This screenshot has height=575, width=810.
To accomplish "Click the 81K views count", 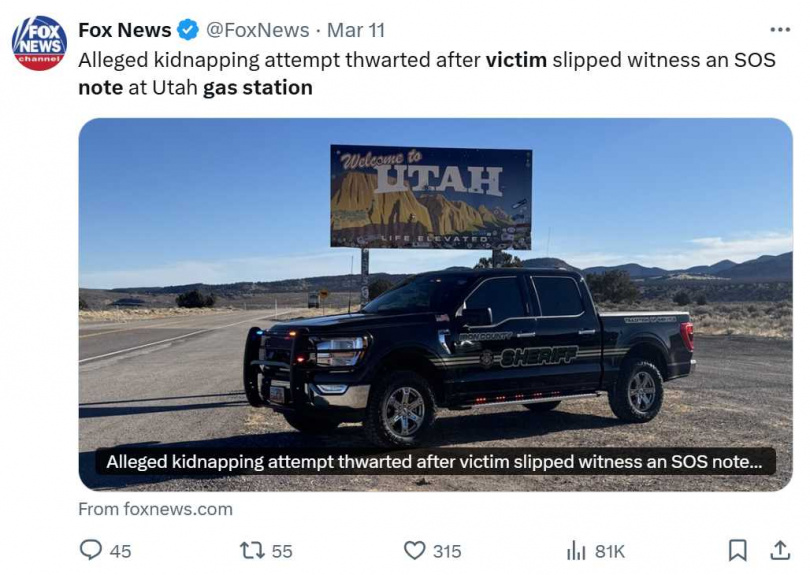I will point(609,551).
